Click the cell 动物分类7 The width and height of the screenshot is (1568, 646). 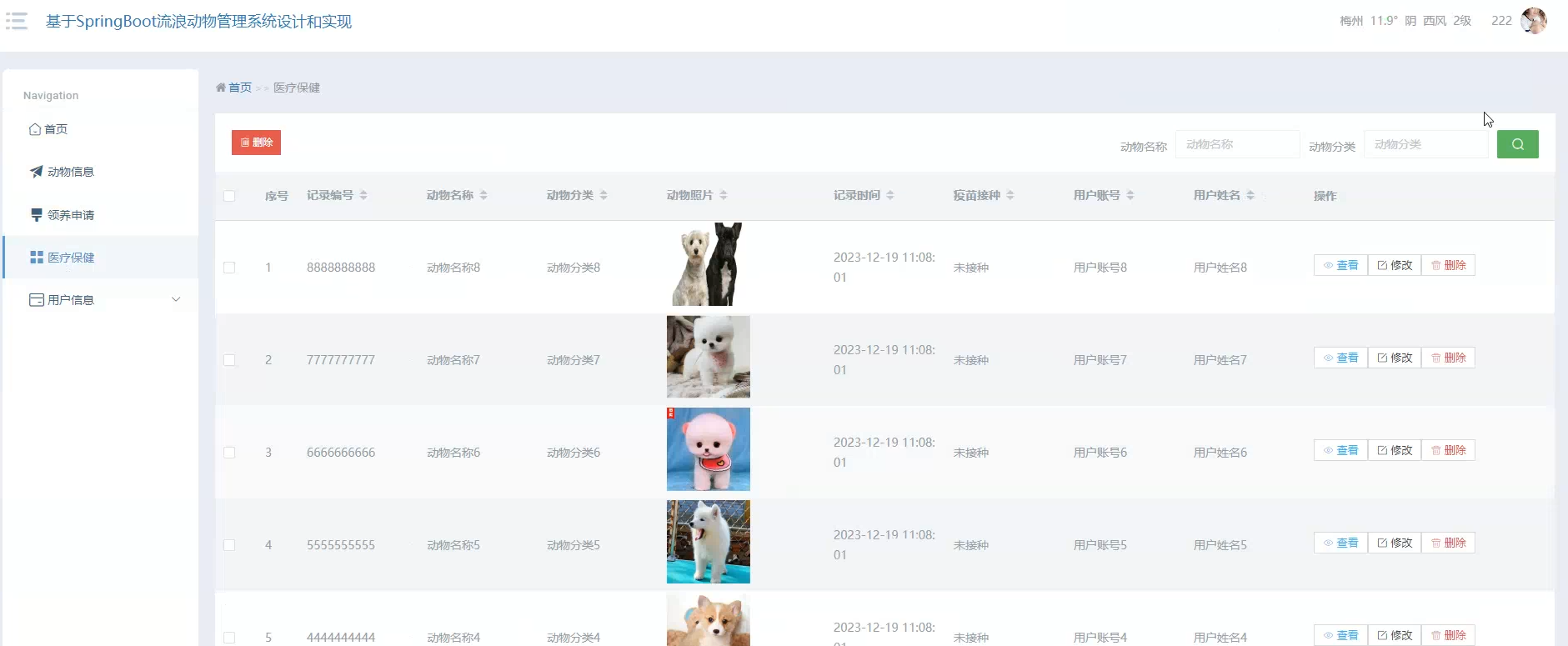coord(574,360)
